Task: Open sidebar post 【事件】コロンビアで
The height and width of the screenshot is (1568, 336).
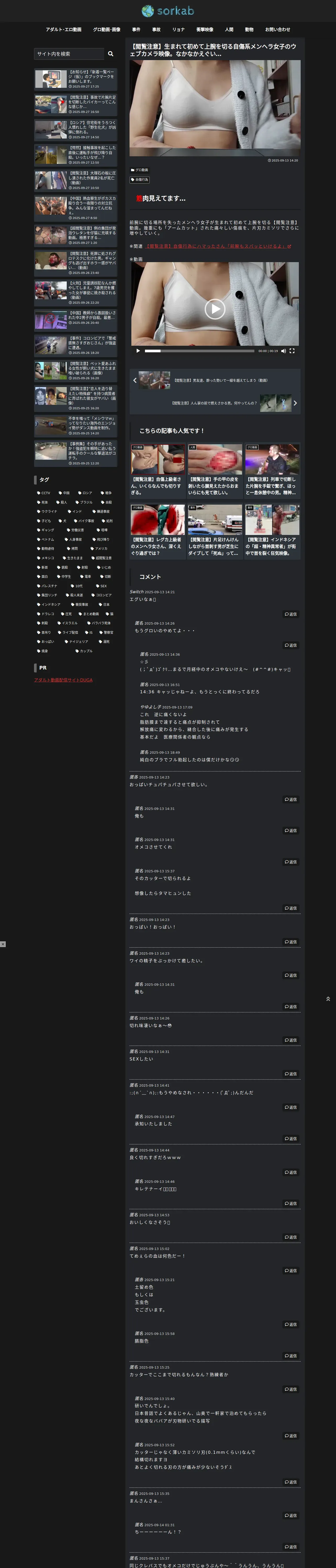Action: 76,345
